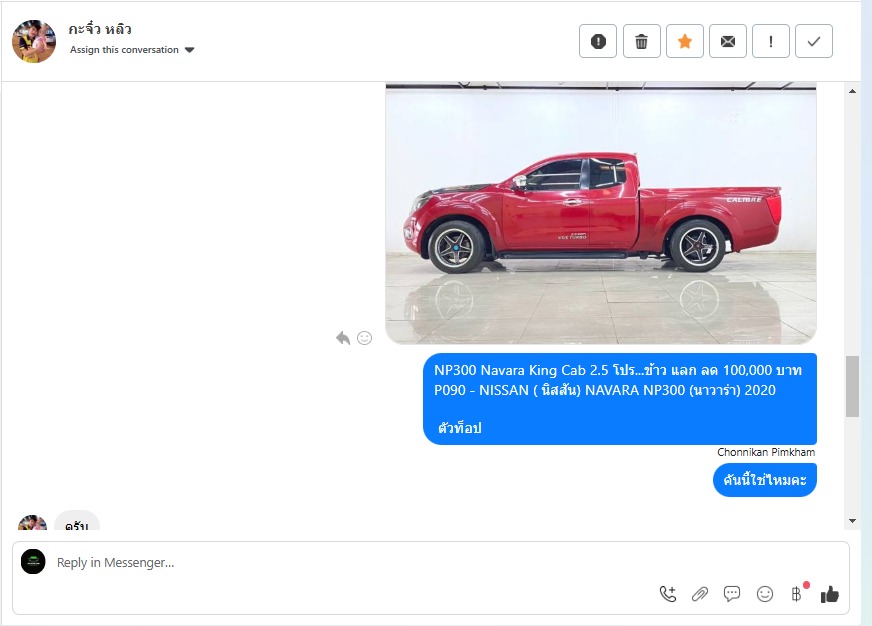This screenshot has width=872, height=626.
Task: Click page avatar beside reply box
Action: click(x=33, y=562)
